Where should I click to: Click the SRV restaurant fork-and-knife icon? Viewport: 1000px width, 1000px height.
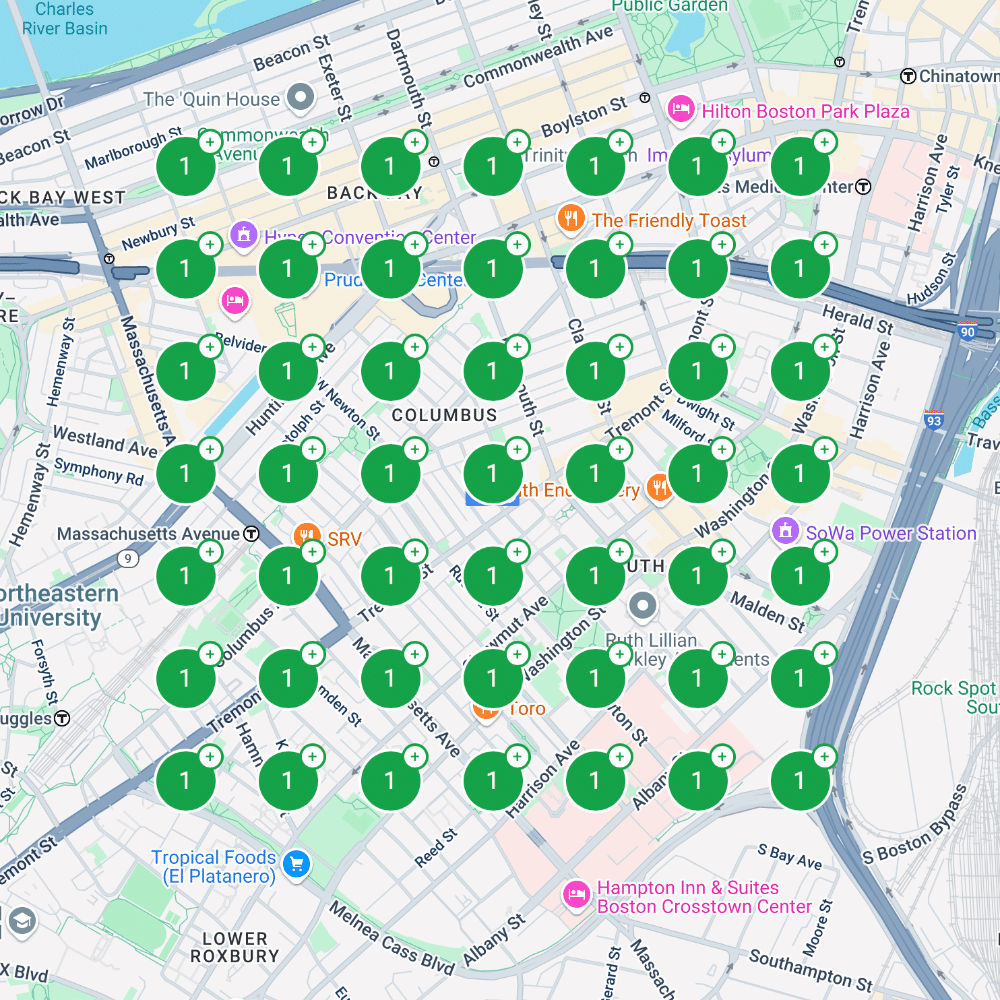click(x=305, y=534)
